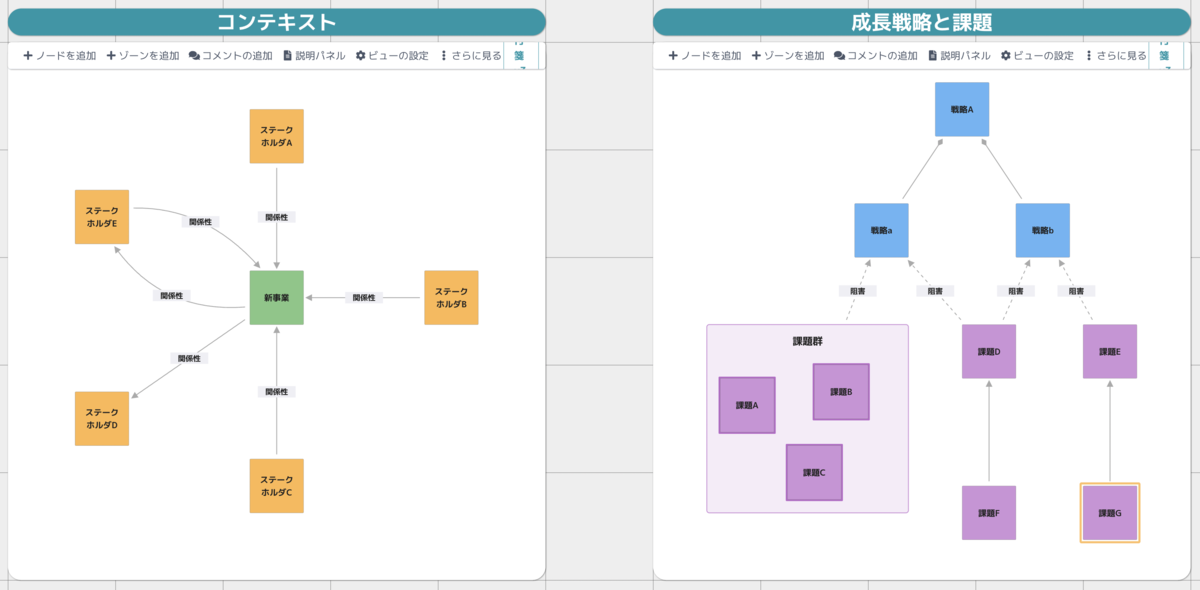Click 阻害 label between 課題群 and 戦略a
This screenshot has height=590, width=1200.
[857, 291]
